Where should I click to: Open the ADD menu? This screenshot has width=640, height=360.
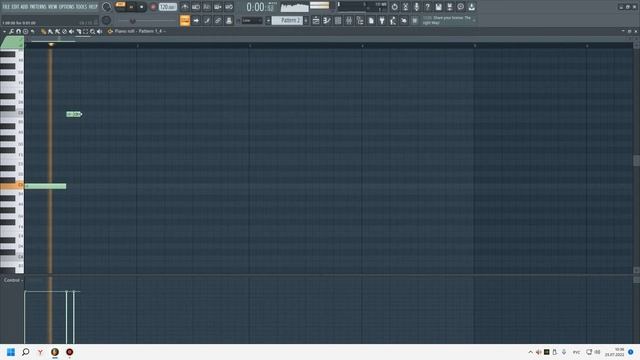coord(24,7)
